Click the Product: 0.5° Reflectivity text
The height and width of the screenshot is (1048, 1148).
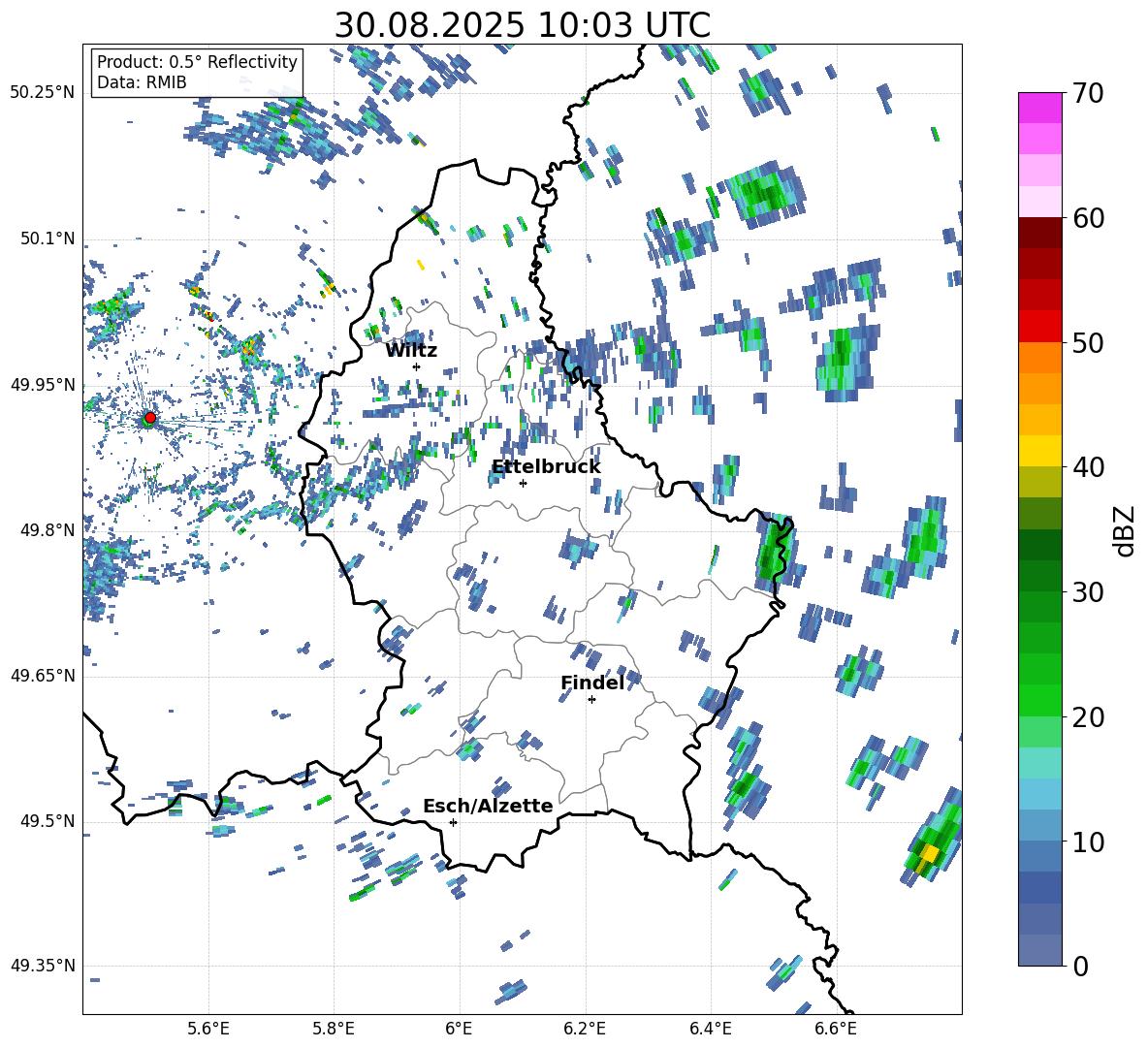(197, 61)
